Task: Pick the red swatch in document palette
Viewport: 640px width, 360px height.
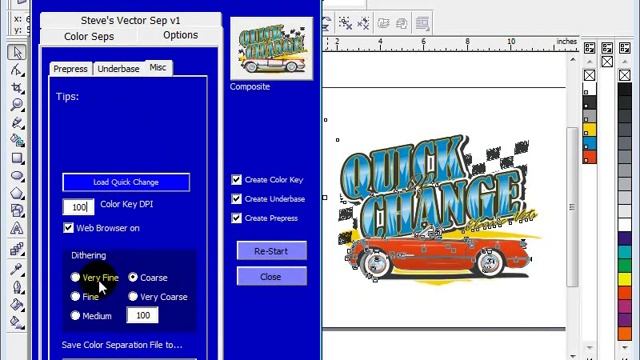Action: coord(589,157)
